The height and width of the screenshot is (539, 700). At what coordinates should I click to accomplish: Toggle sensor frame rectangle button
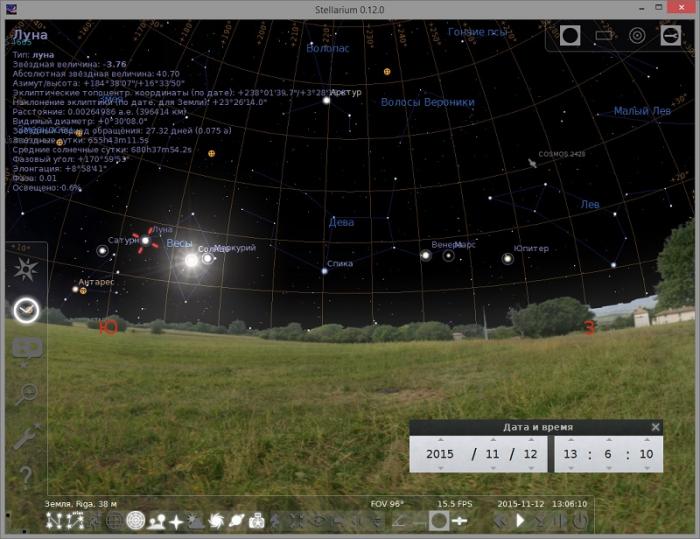point(604,35)
